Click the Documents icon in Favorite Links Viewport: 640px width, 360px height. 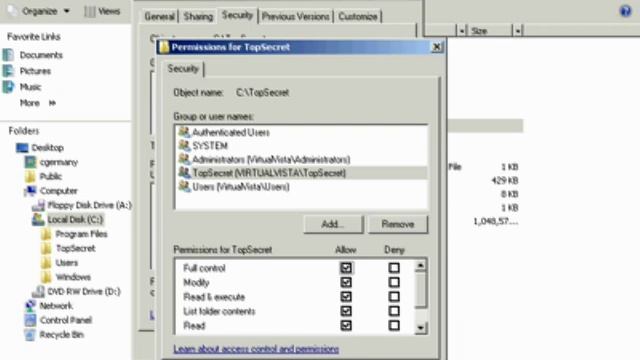[x=8, y=55]
